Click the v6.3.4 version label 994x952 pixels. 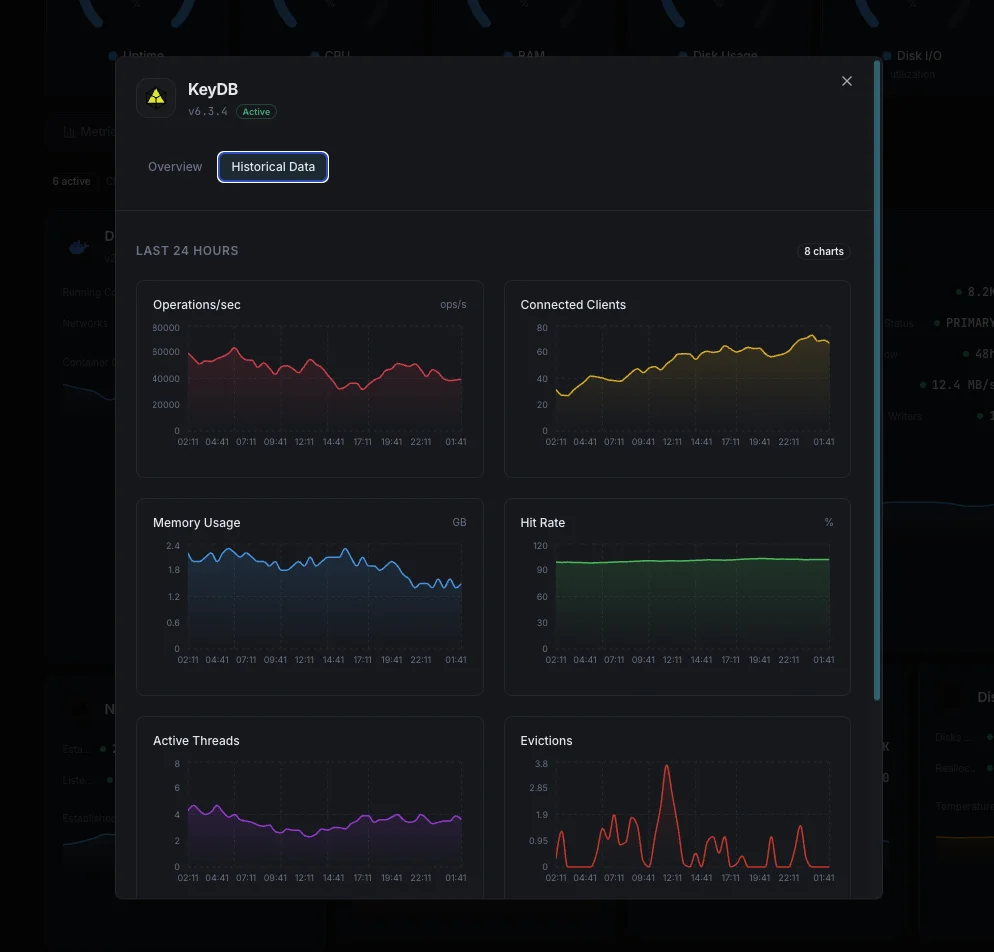click(207, 112)
